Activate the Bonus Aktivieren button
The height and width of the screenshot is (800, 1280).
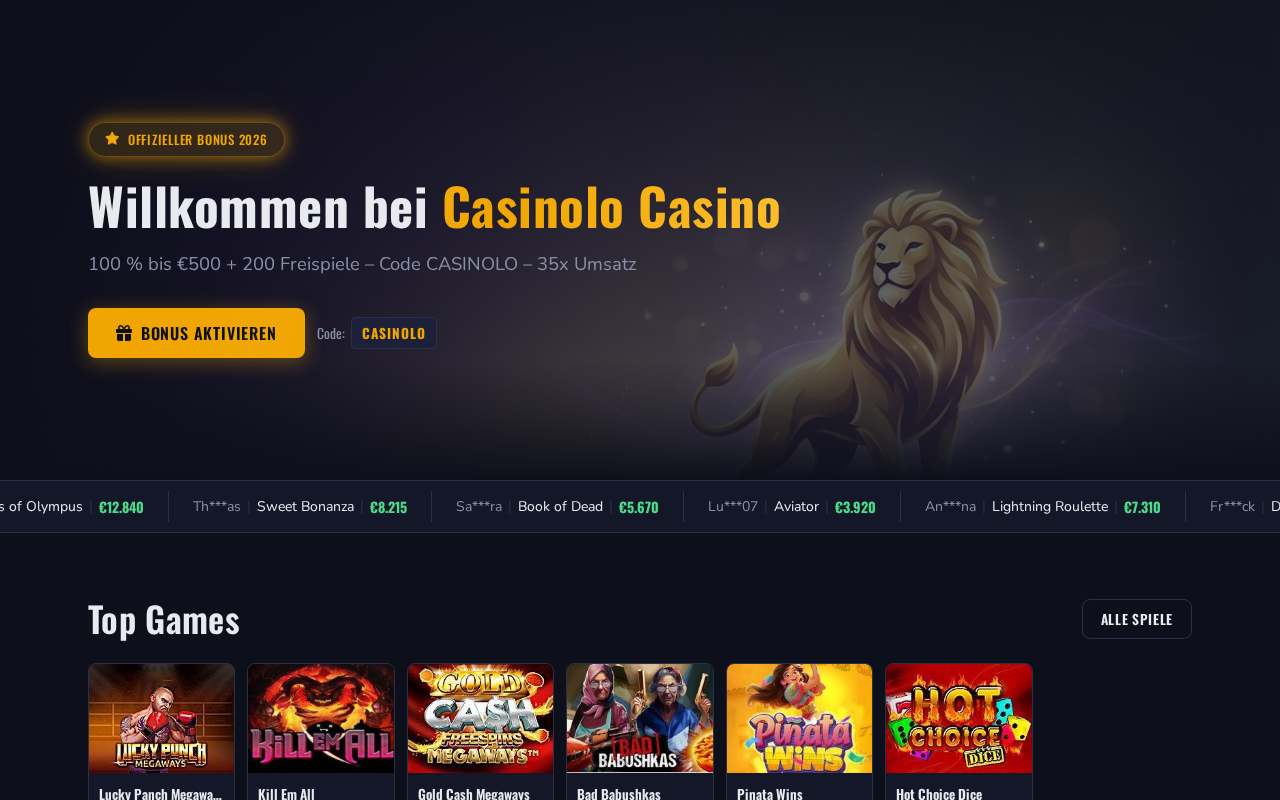196,333
